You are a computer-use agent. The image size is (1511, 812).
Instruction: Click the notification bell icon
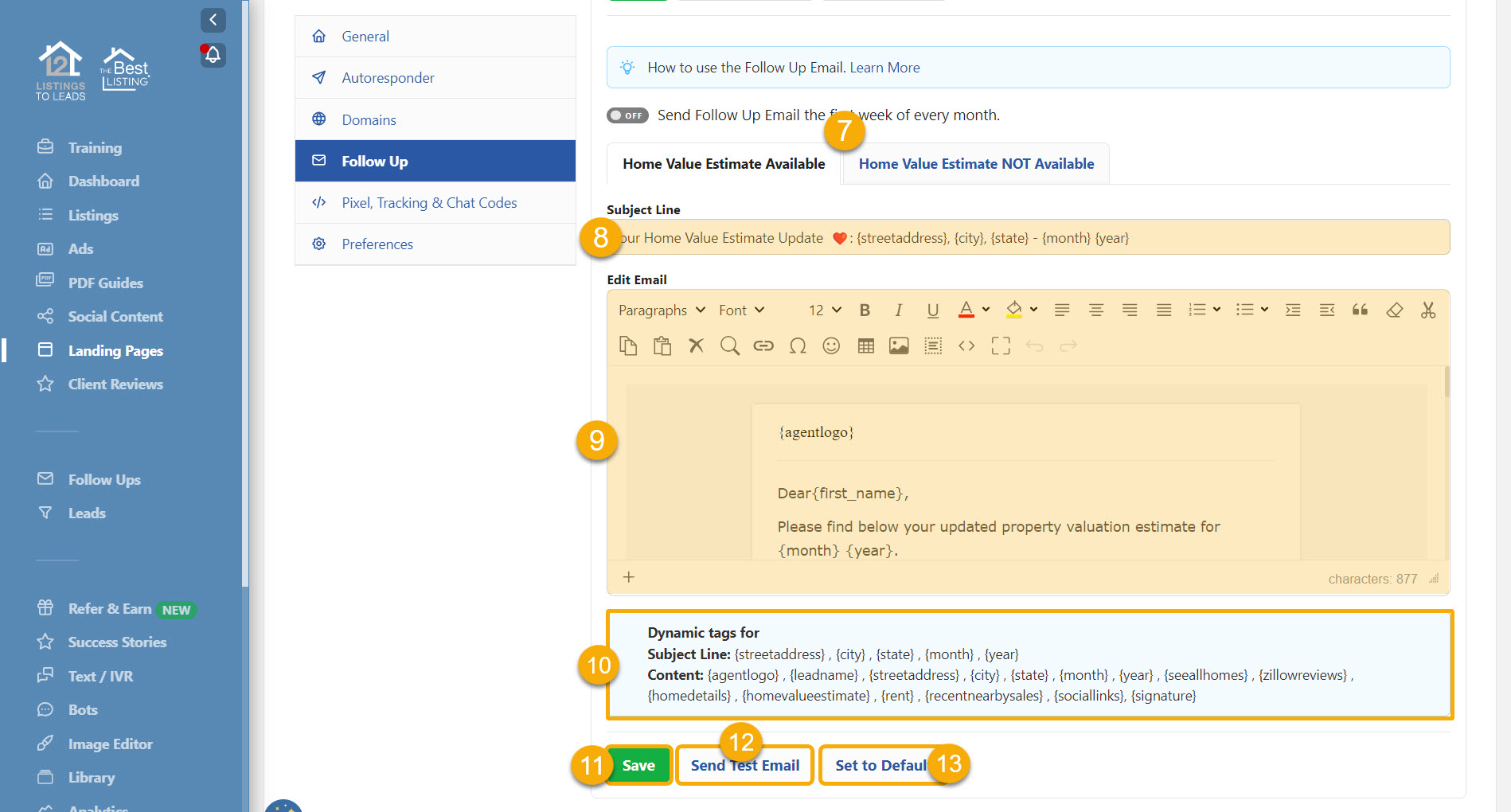click(x=213, y=55)
